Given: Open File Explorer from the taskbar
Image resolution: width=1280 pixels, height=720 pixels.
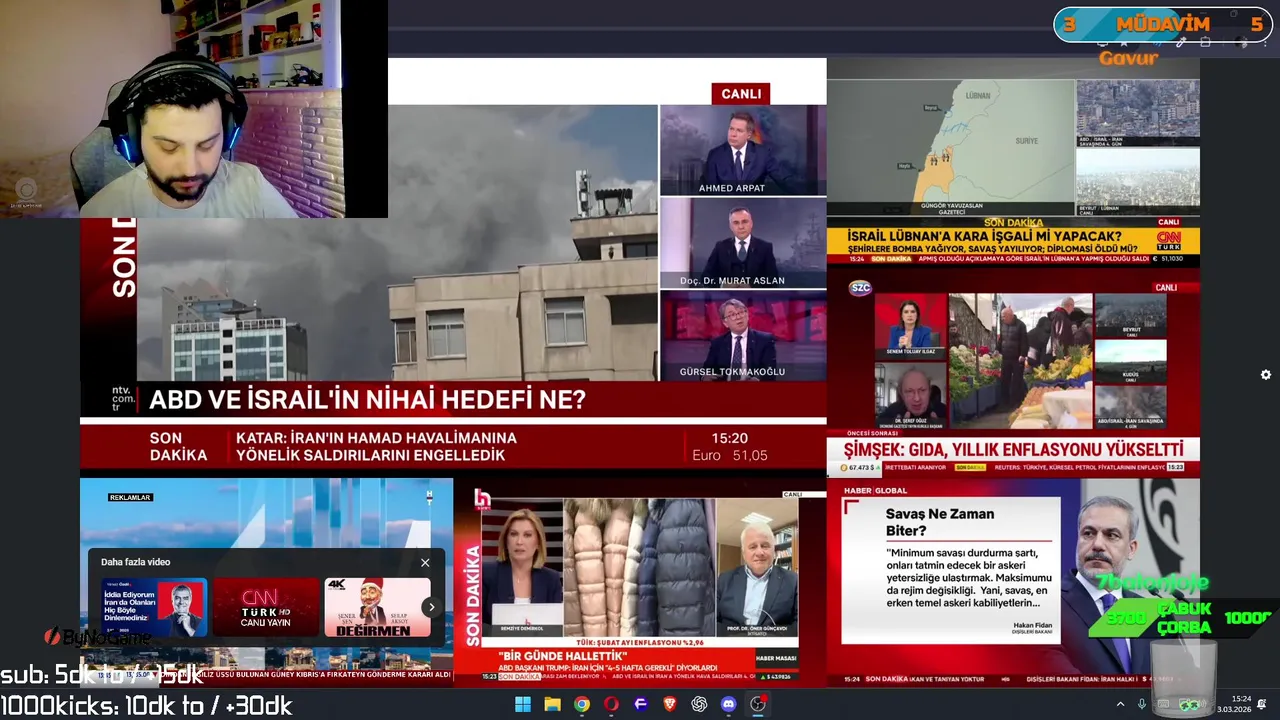Looking at the screenshot, I should (552, 704).
